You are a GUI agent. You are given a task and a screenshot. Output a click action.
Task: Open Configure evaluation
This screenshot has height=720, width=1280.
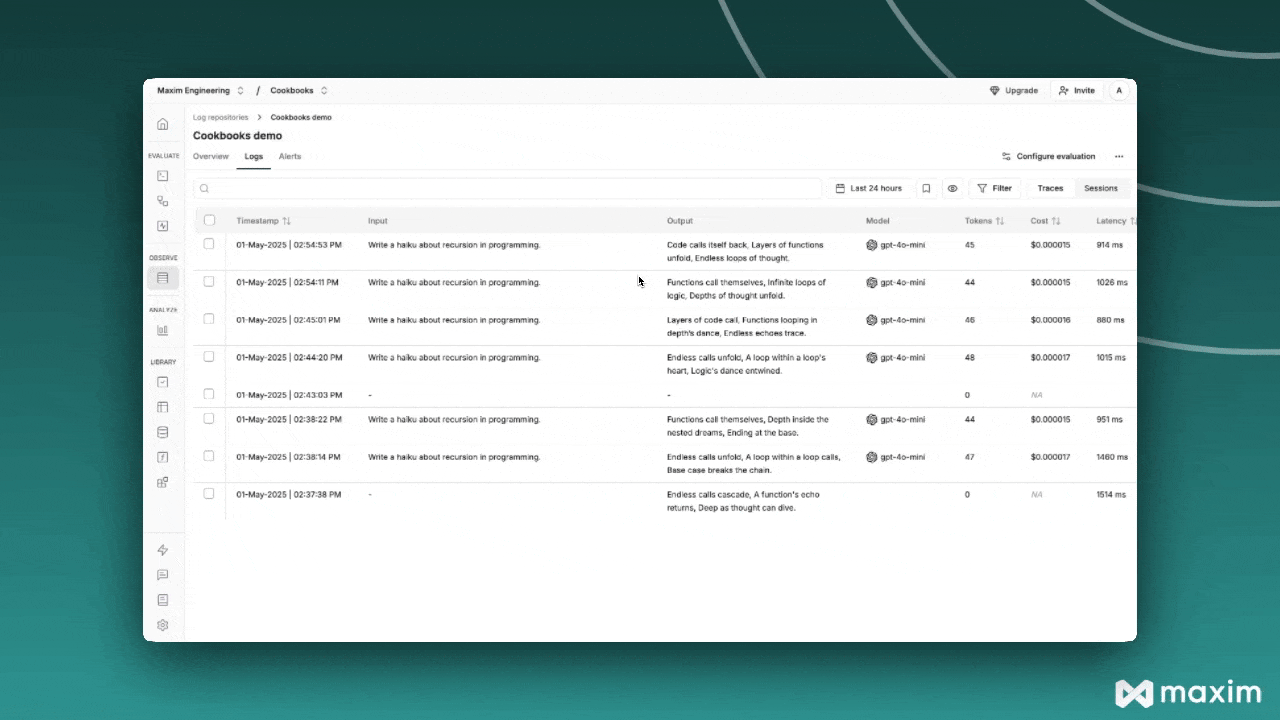pos(1048,156)
